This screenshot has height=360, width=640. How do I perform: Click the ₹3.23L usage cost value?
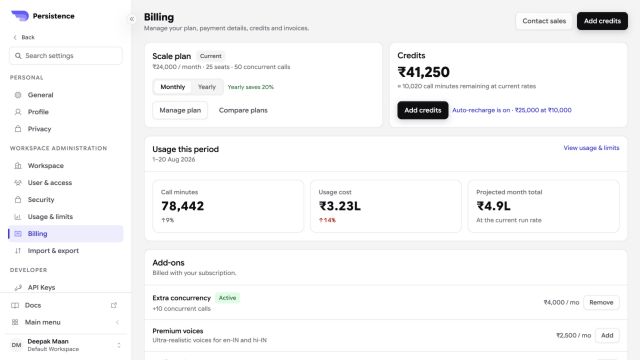pos(340,206)
